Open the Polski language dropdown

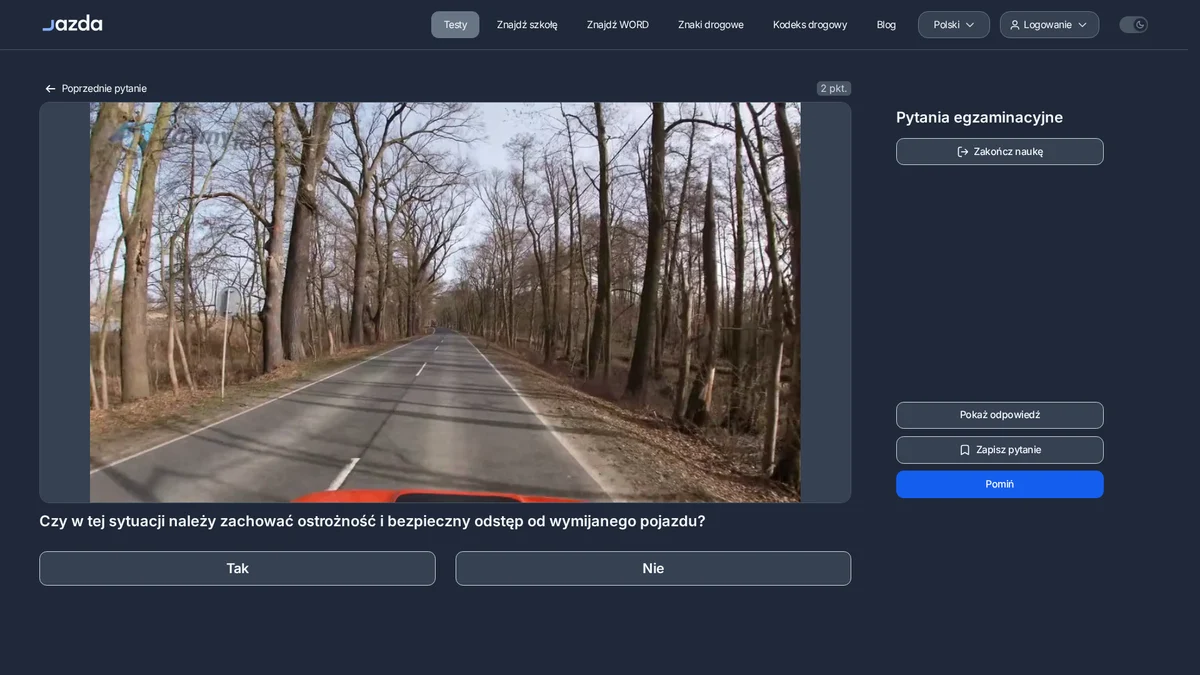coord(954,25)
